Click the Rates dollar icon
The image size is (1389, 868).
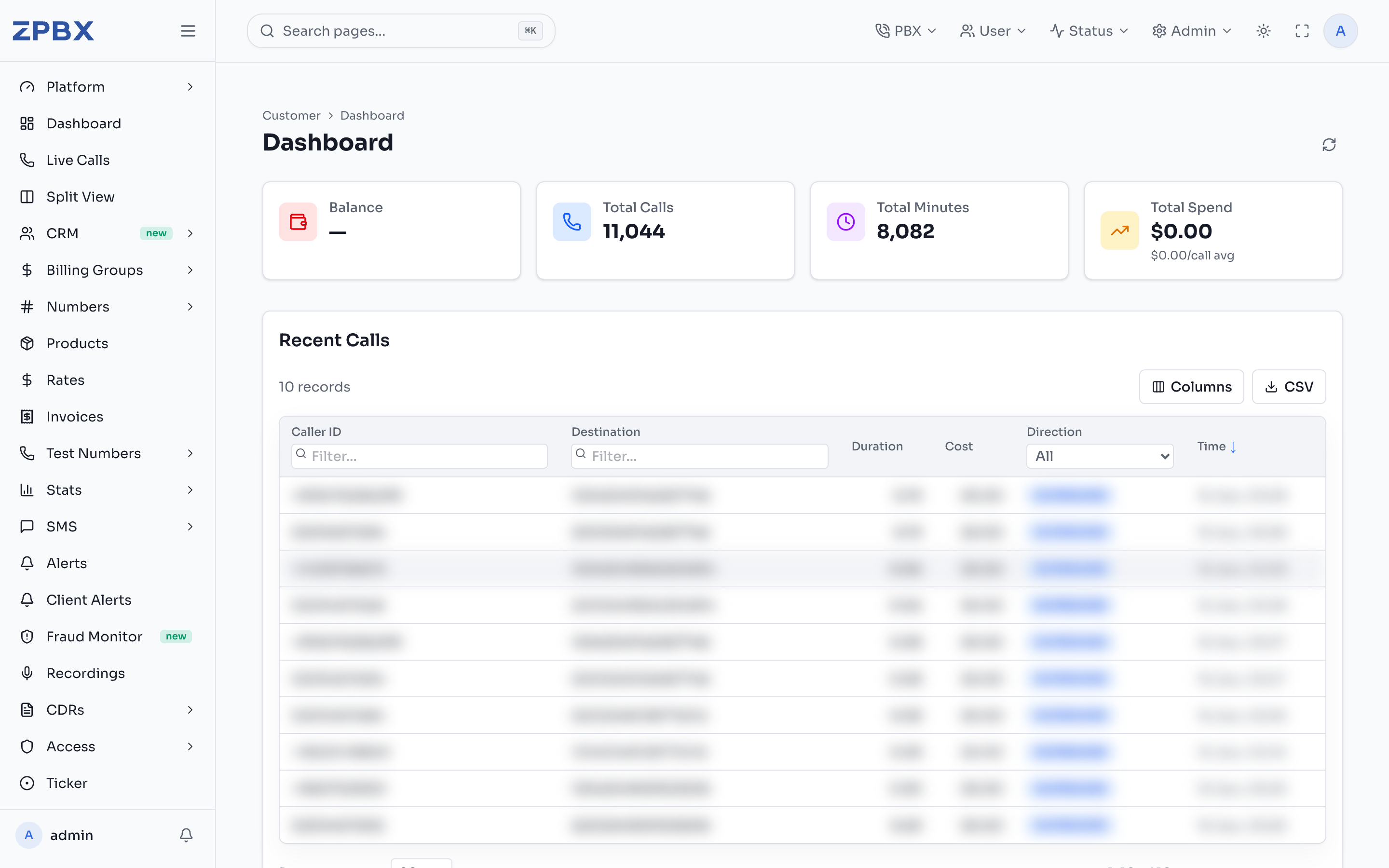click(x=27, y=380)
